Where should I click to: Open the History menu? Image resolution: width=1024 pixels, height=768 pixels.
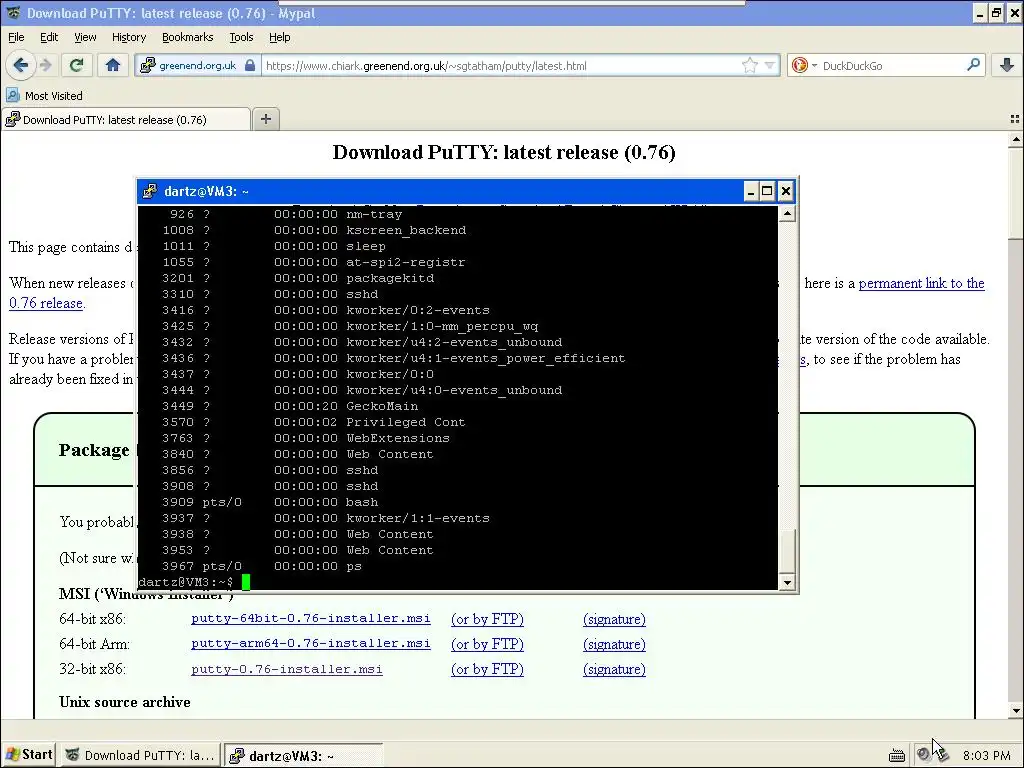click(x=129, y=37)
